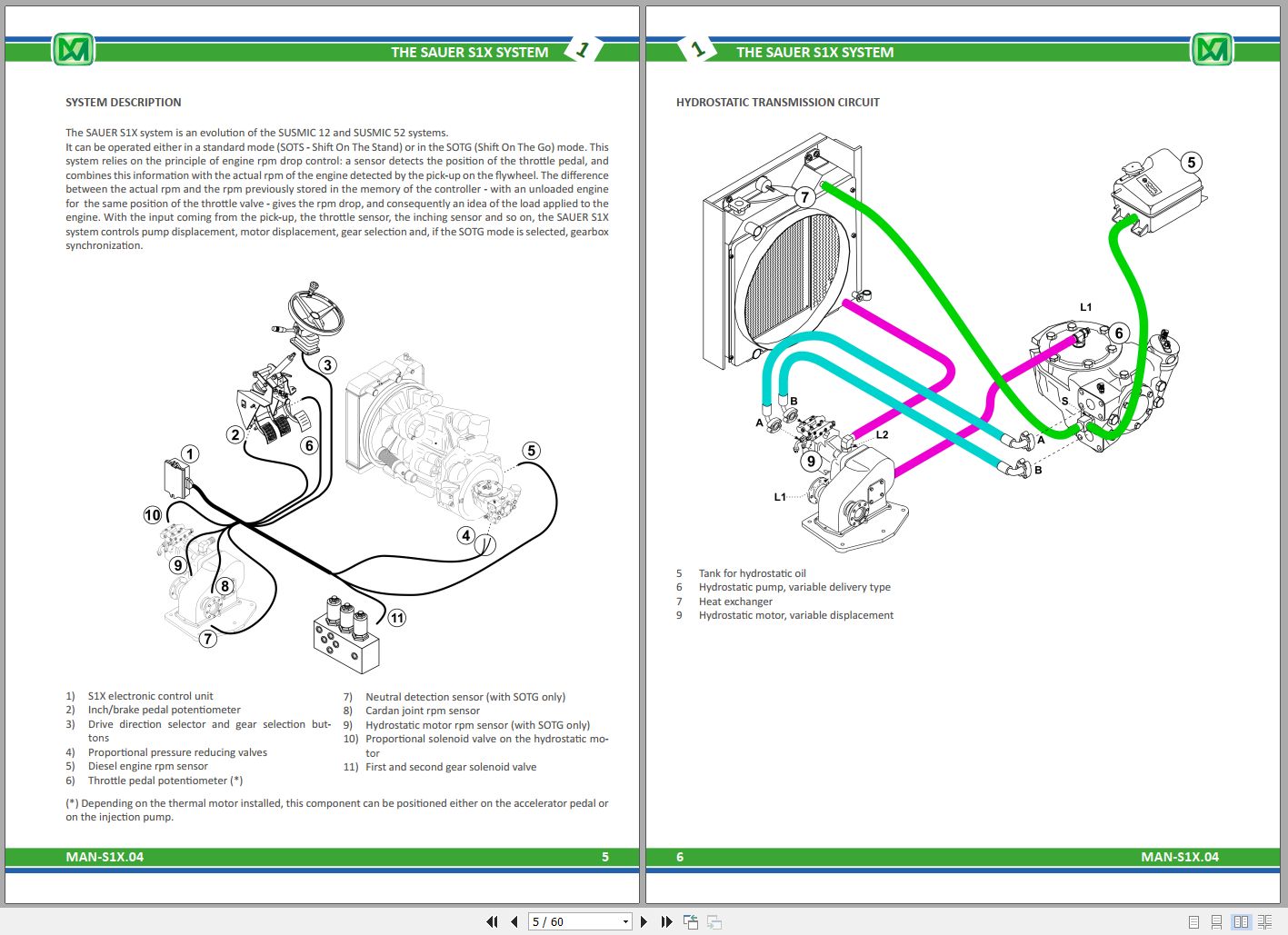Viewport: 1288px width, 935px height.
Task: Switch to single page view
Action: [1194, 921]
